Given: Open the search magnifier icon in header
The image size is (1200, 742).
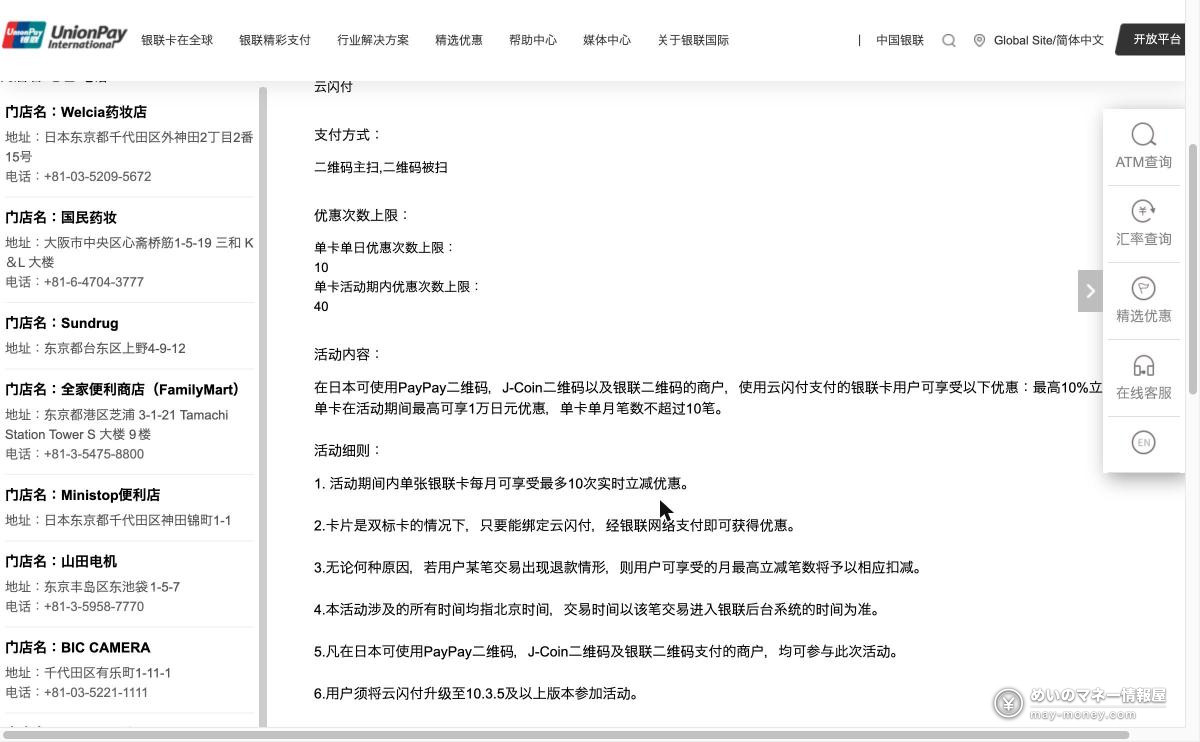Looking at the screenshot, I should coord(949,40).
